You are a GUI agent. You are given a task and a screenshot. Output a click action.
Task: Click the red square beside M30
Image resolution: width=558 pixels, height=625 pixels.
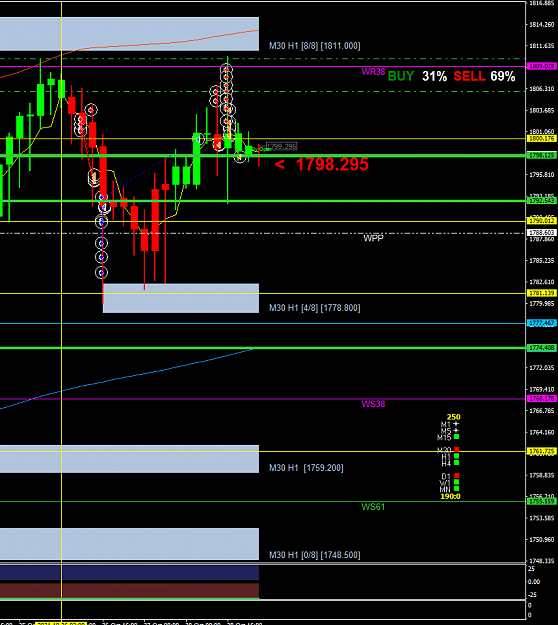click(x=456, y=450)
